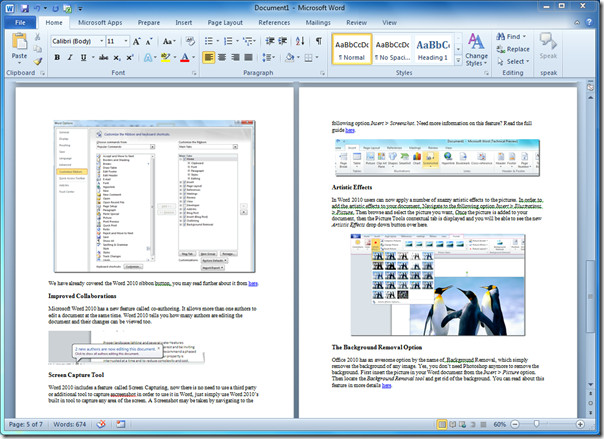The image size is (604, 439).
Task: Apply subscript formatting
Action: click(x=117, y=57)
